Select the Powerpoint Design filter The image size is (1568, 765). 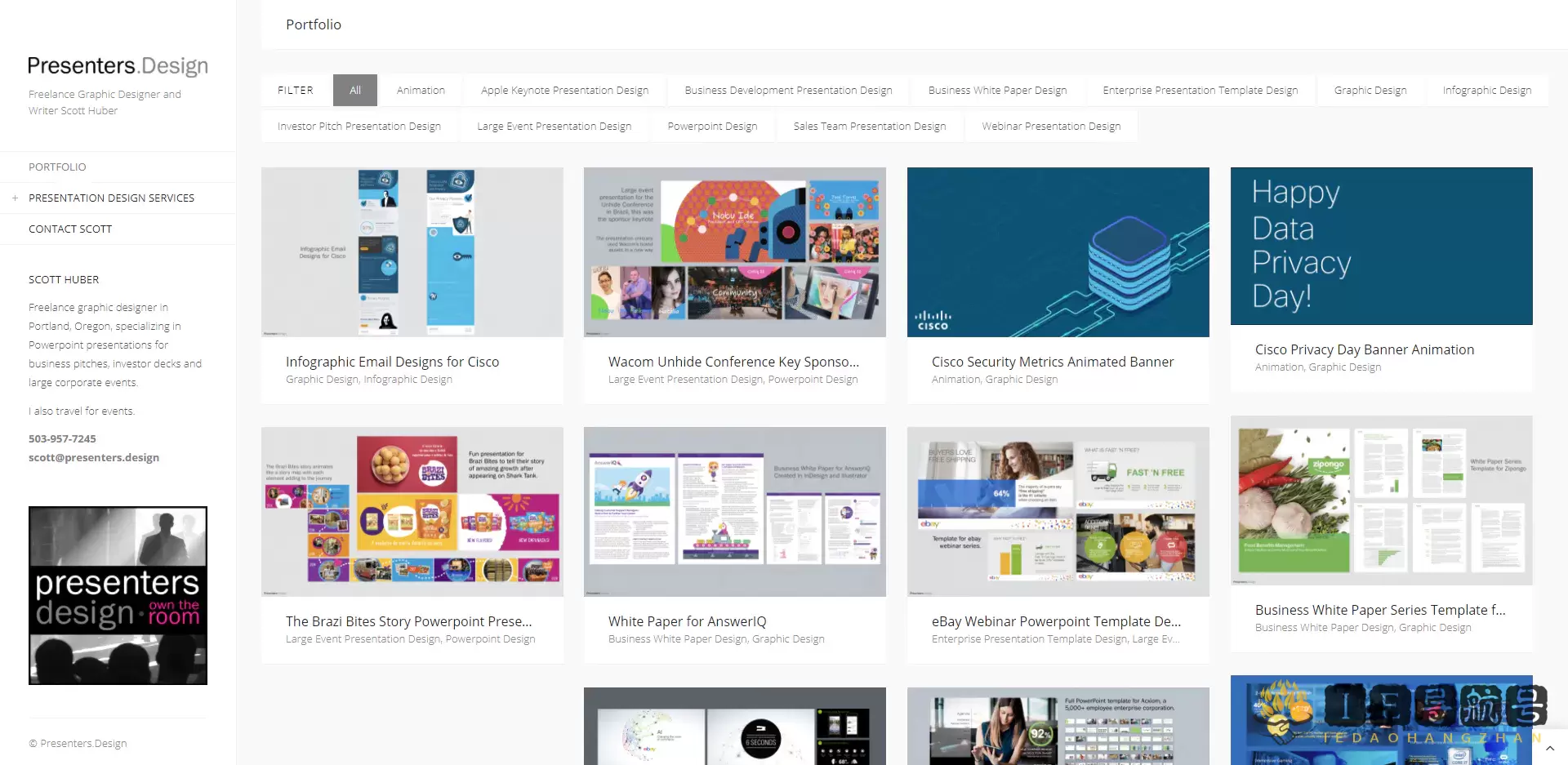click(x=712, y=126)
